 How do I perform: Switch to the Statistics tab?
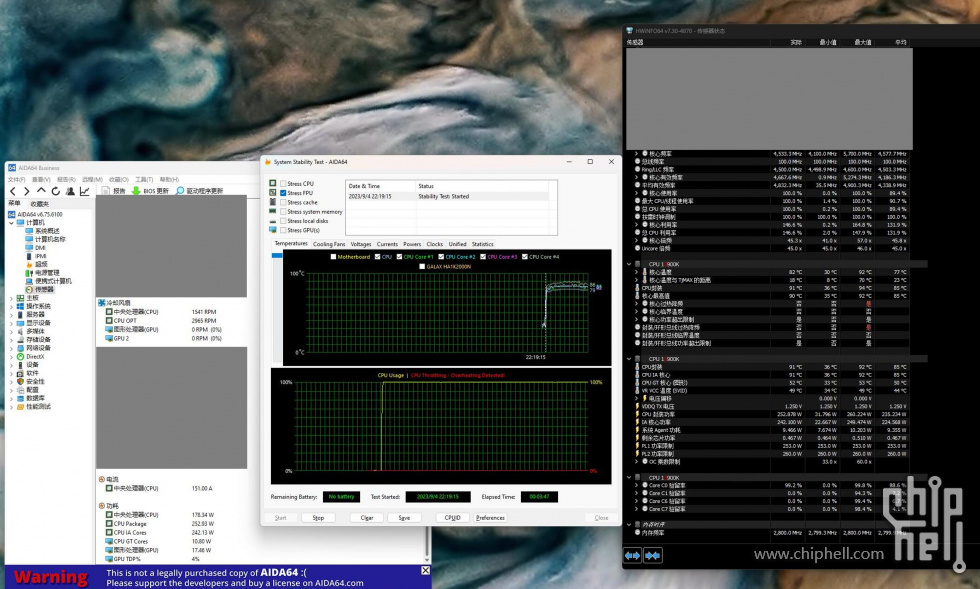(x=482, y=244)
